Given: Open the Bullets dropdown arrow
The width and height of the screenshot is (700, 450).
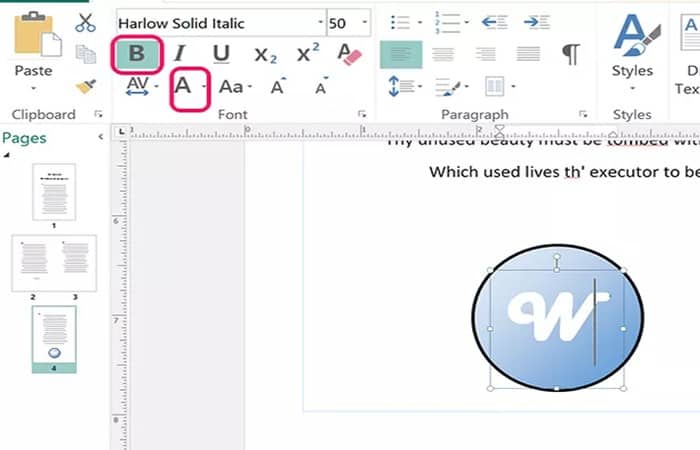Looking at the screenshot, I should pyautogui.click(x=420, y=22).
